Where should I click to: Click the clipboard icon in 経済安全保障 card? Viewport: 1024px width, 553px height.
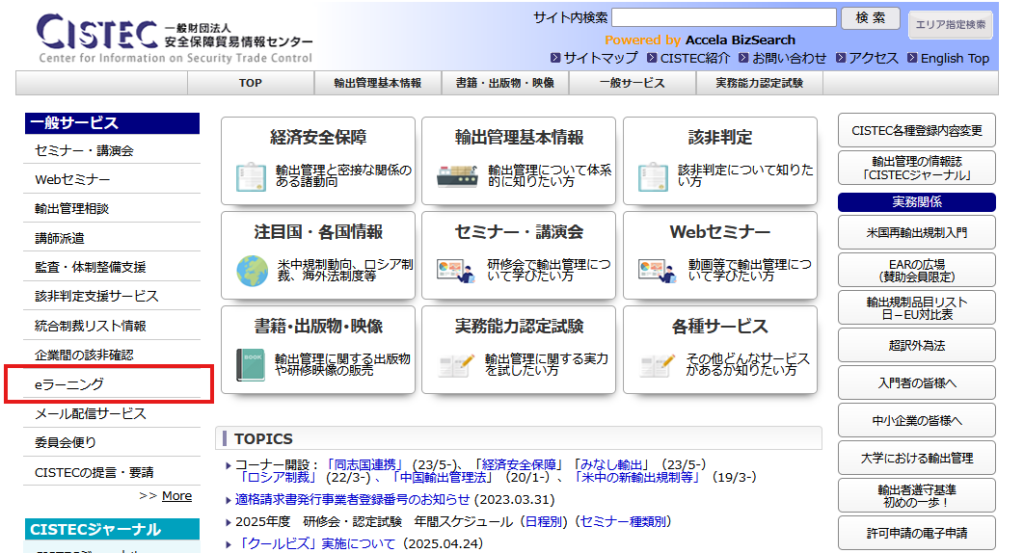(x=251, y=176)
